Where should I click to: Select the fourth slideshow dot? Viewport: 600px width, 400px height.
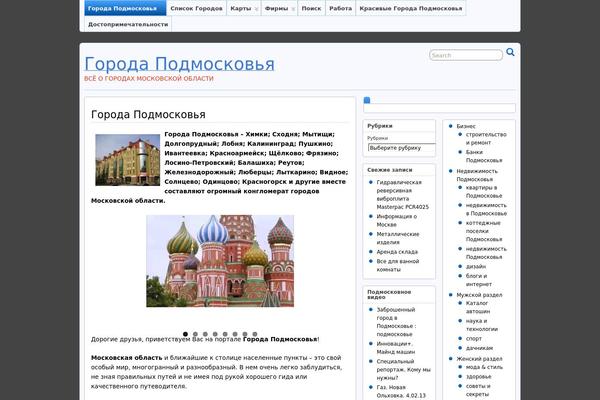[x=215, y=334]
